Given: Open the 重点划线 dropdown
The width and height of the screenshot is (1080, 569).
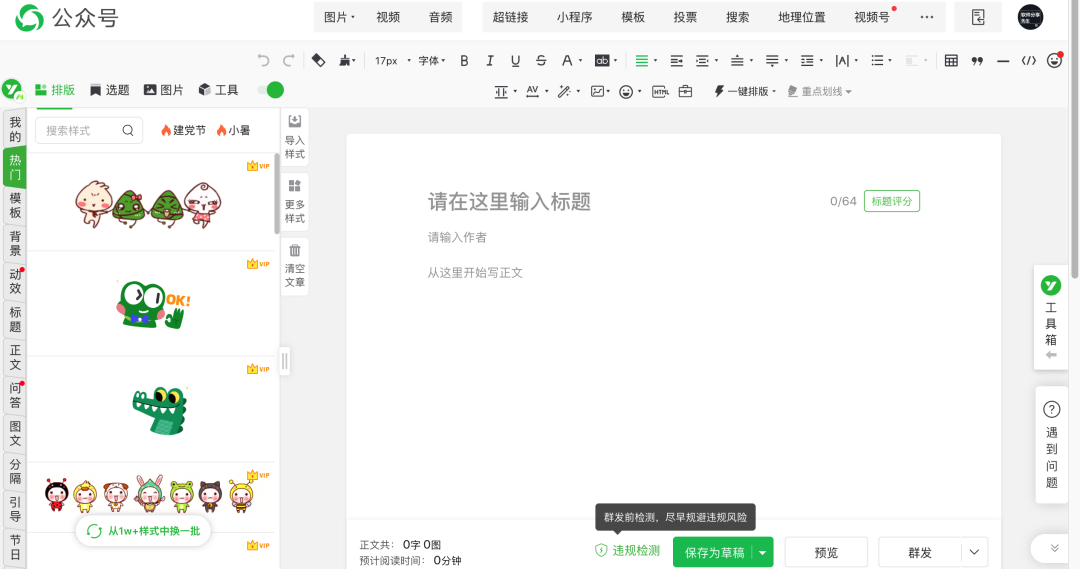Looking at the screenshot, I should (x=820, y=91).
